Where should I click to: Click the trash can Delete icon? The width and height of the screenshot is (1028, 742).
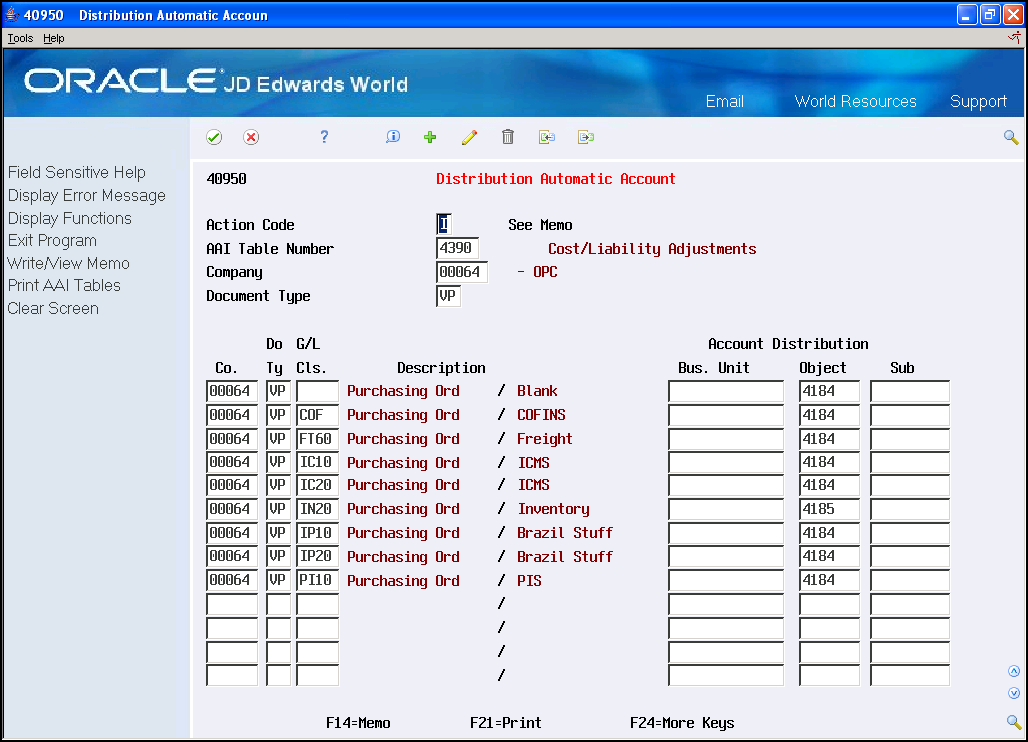507,136
